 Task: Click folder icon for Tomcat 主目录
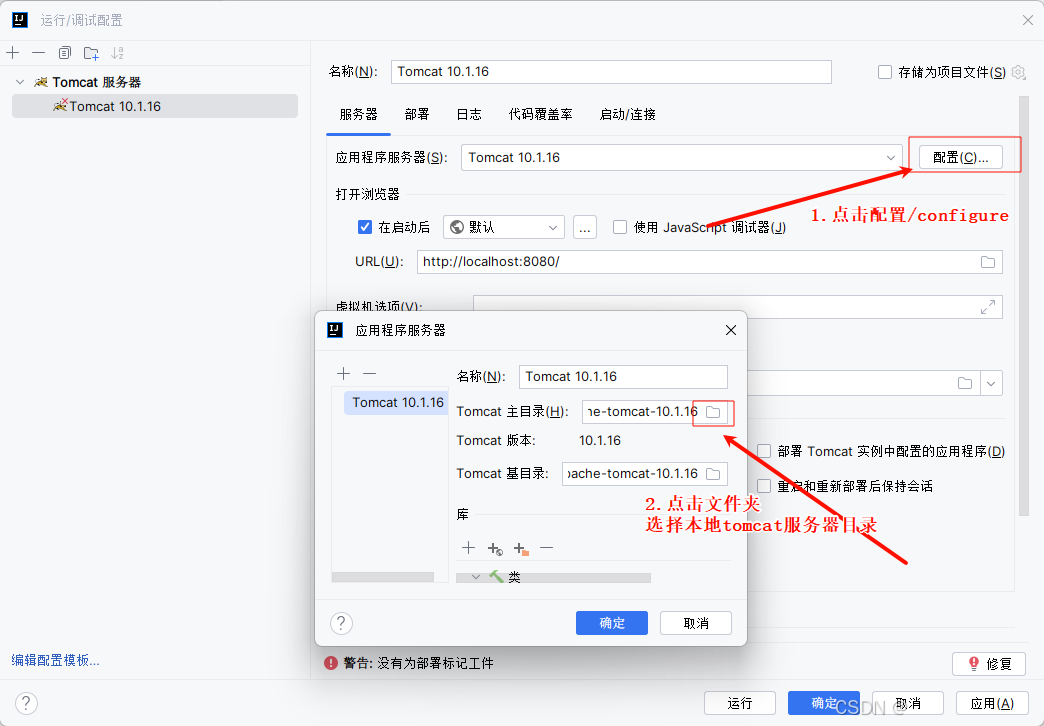pyautogui.click(x=713, y=412)
